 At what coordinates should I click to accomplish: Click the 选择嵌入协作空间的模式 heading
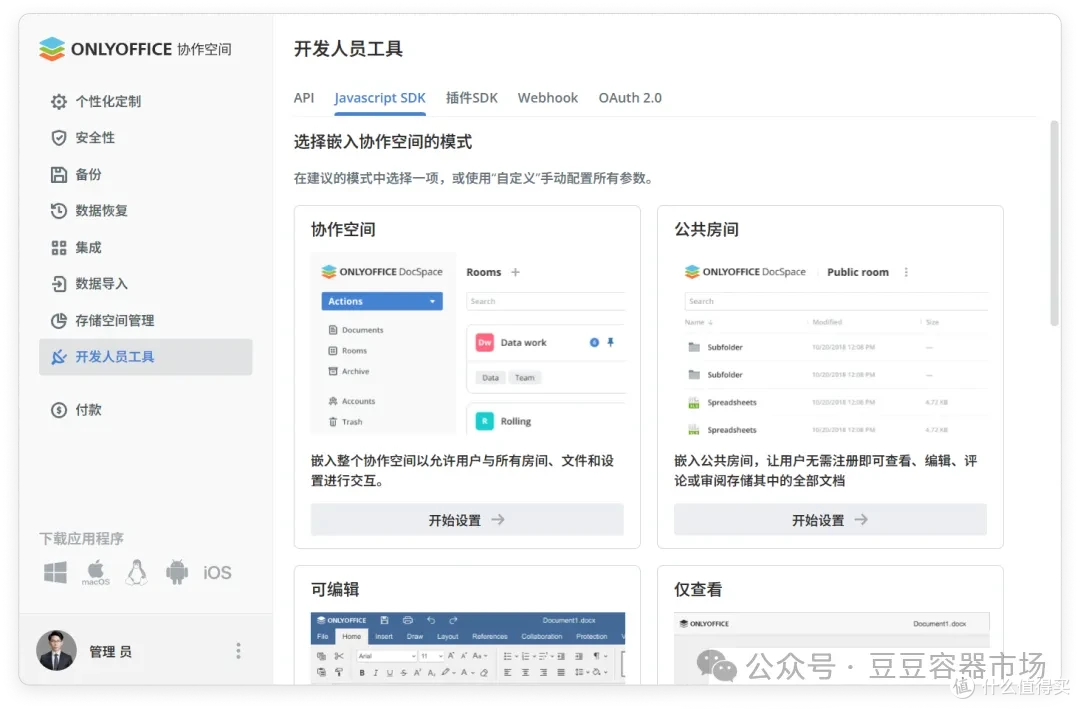(383, 142)
